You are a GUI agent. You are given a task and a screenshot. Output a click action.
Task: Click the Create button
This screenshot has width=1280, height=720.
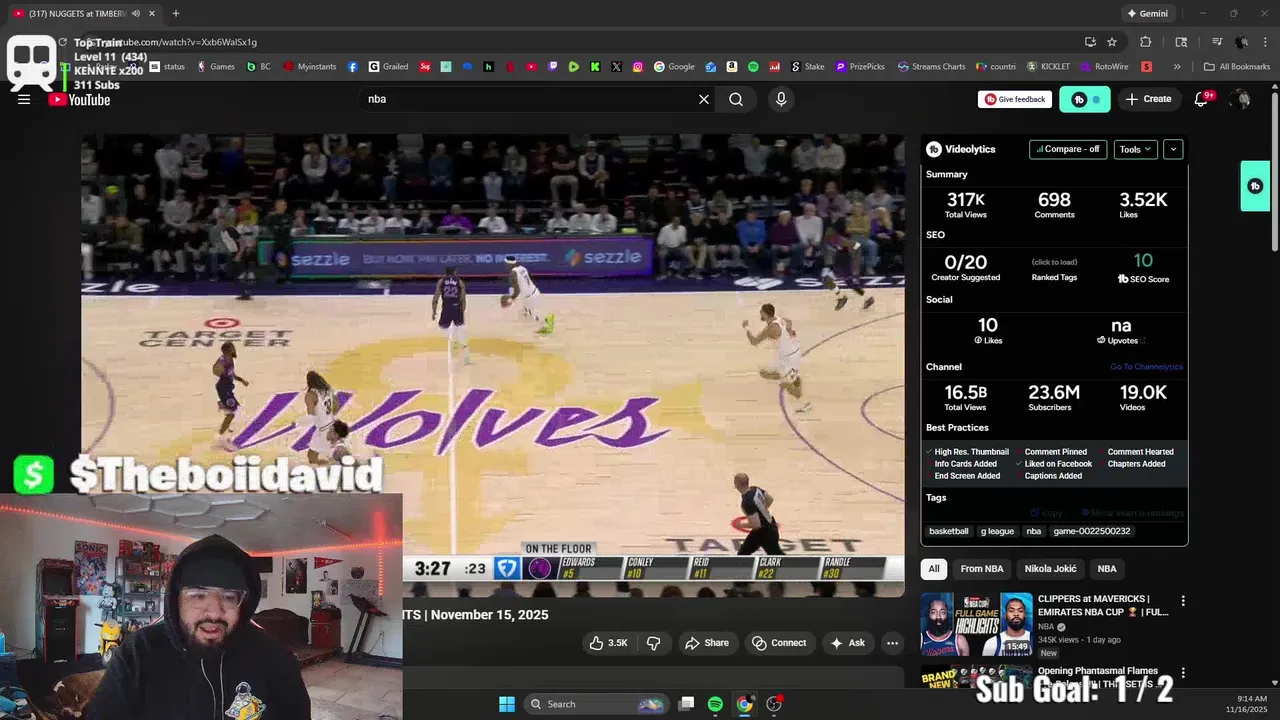click(x=1148, y=99)
